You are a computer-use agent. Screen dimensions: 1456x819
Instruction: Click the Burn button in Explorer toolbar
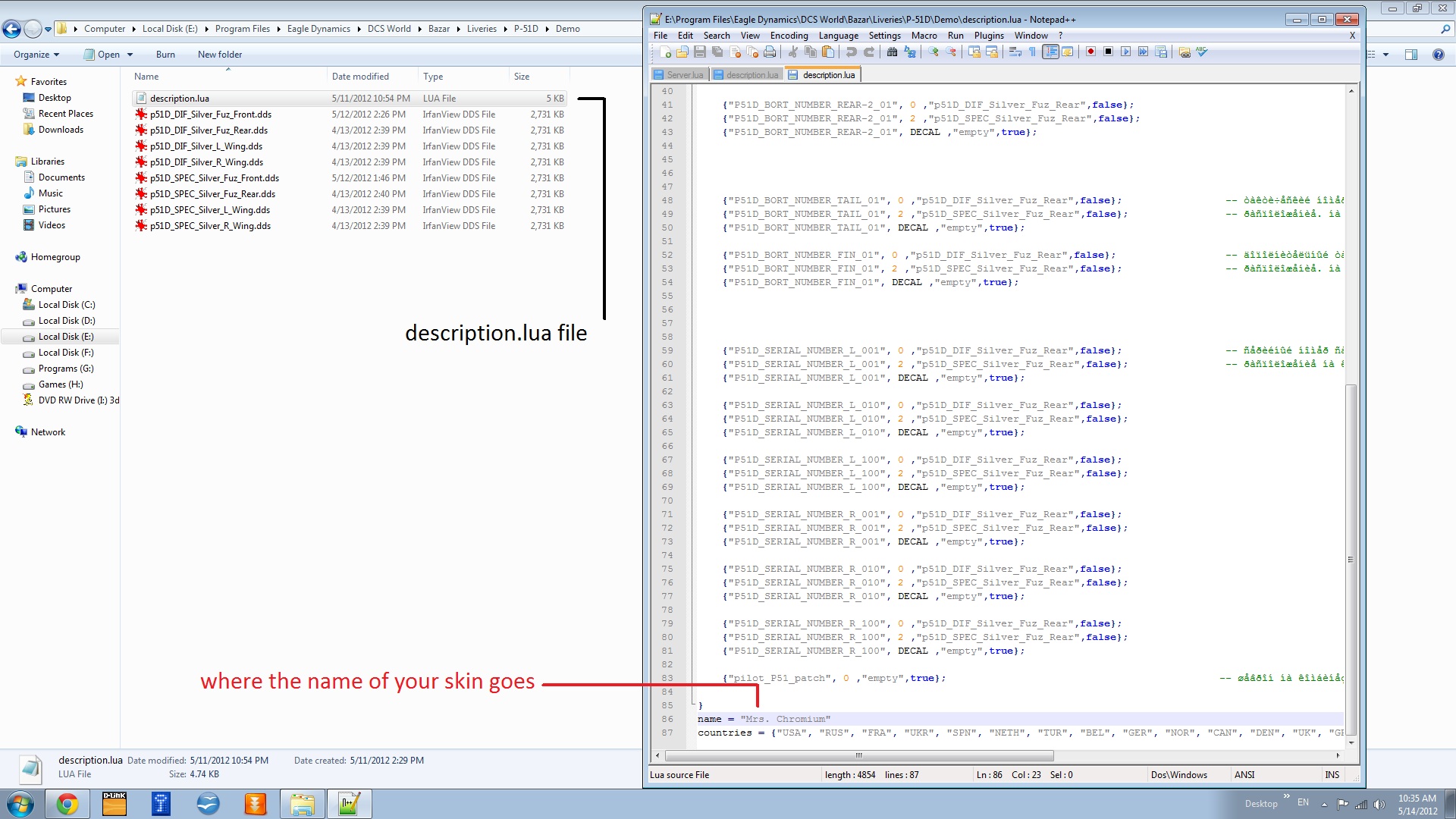pos(165,55)
